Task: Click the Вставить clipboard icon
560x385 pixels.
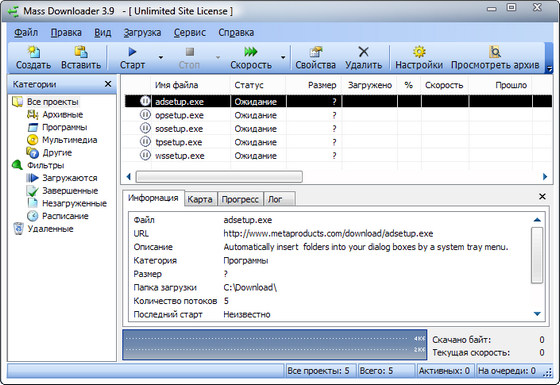Action: (x=81, y=52)
